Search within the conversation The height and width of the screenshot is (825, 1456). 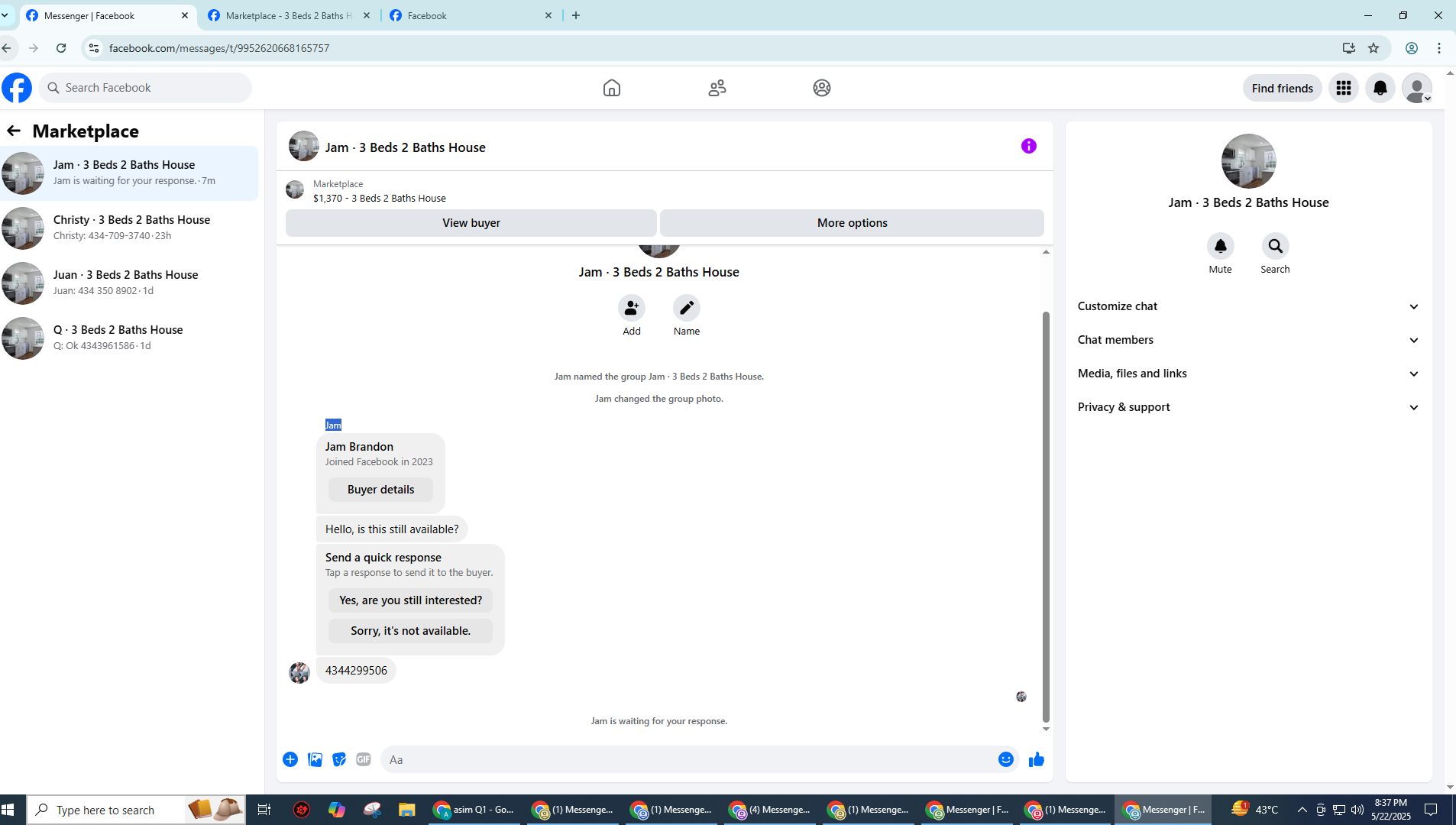click(1275, 246)
